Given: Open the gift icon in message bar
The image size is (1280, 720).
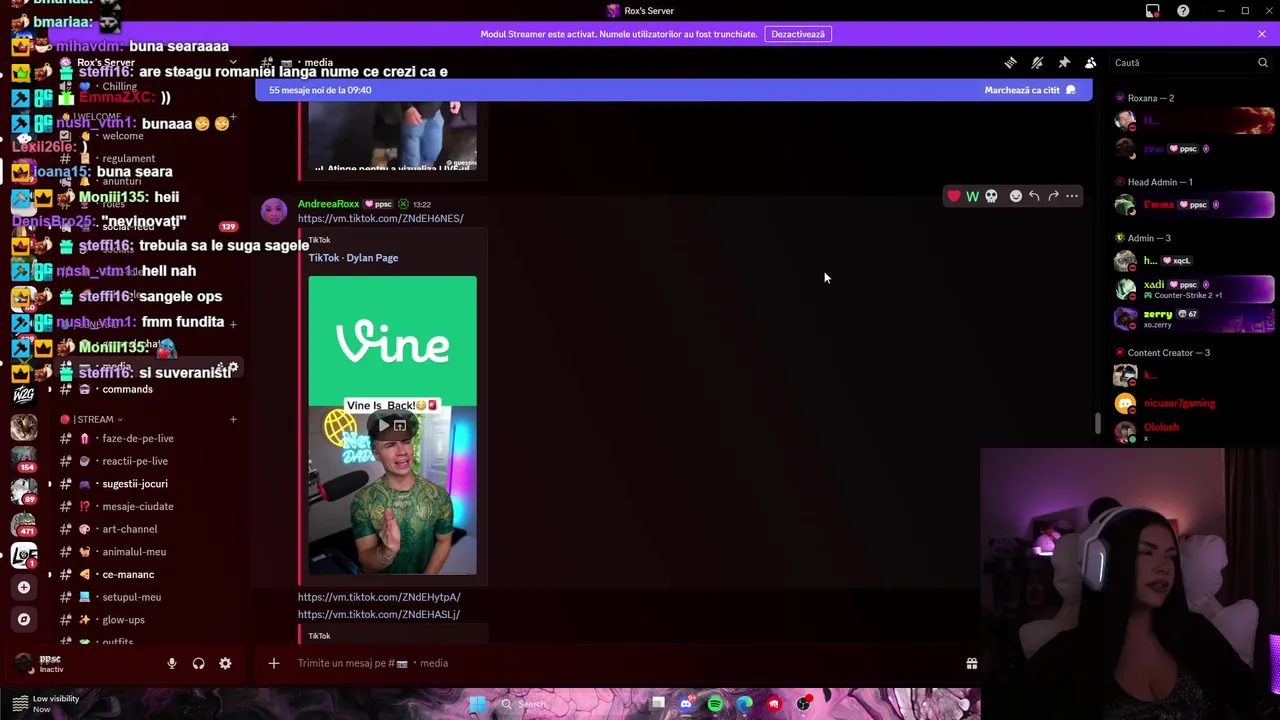Looking at the screenshot, I should pos(971,663).
